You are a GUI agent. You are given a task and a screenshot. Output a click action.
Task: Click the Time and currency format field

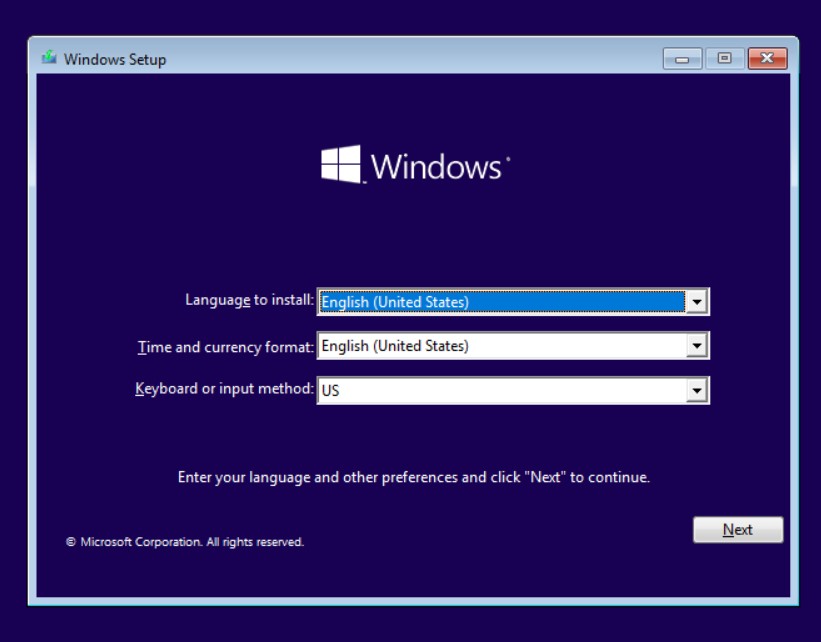point(500,346)
